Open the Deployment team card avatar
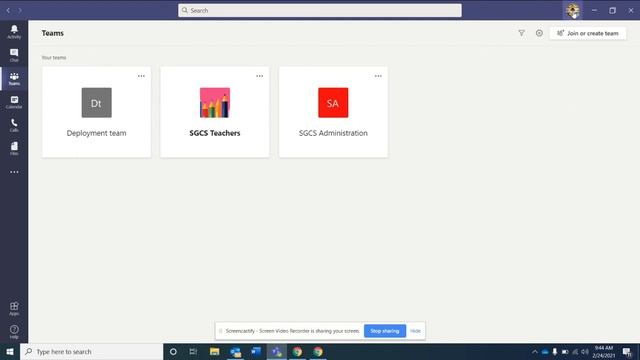This screenshot has height=360, width=640. click(x=96, y=103)
